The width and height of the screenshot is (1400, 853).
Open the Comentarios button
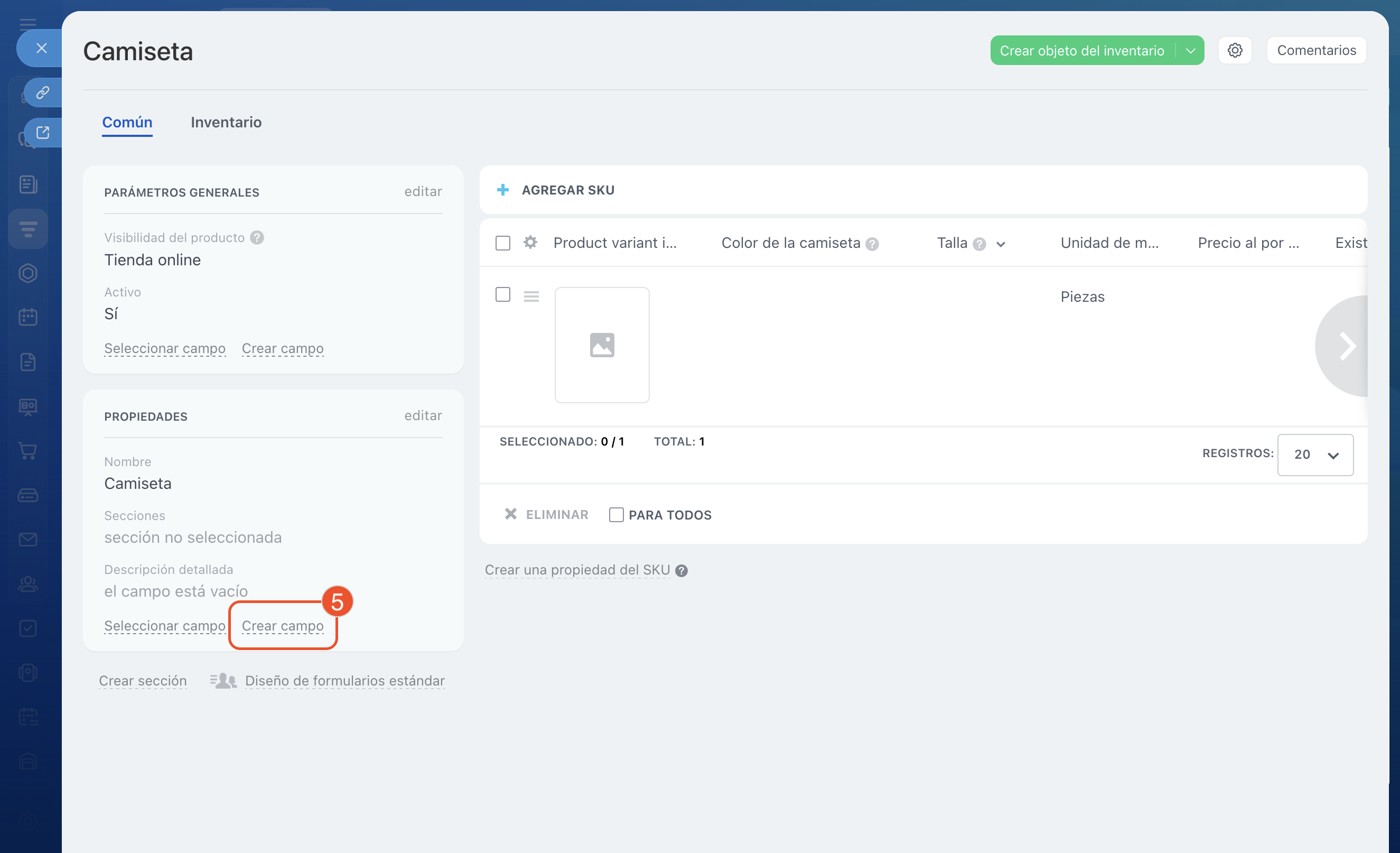click(x=1316, y=50)
